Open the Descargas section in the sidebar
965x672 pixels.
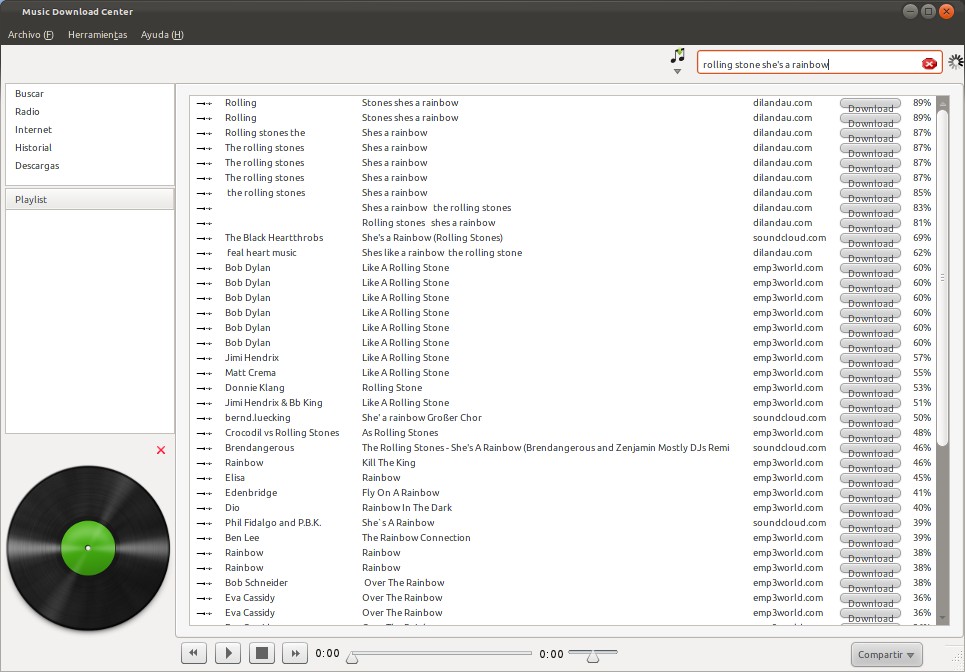click(x=37, y=165)
